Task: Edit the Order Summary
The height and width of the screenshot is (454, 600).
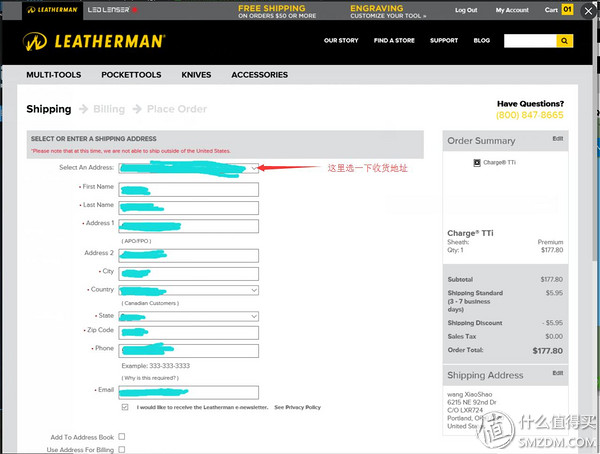Action: tap(558, 139)
